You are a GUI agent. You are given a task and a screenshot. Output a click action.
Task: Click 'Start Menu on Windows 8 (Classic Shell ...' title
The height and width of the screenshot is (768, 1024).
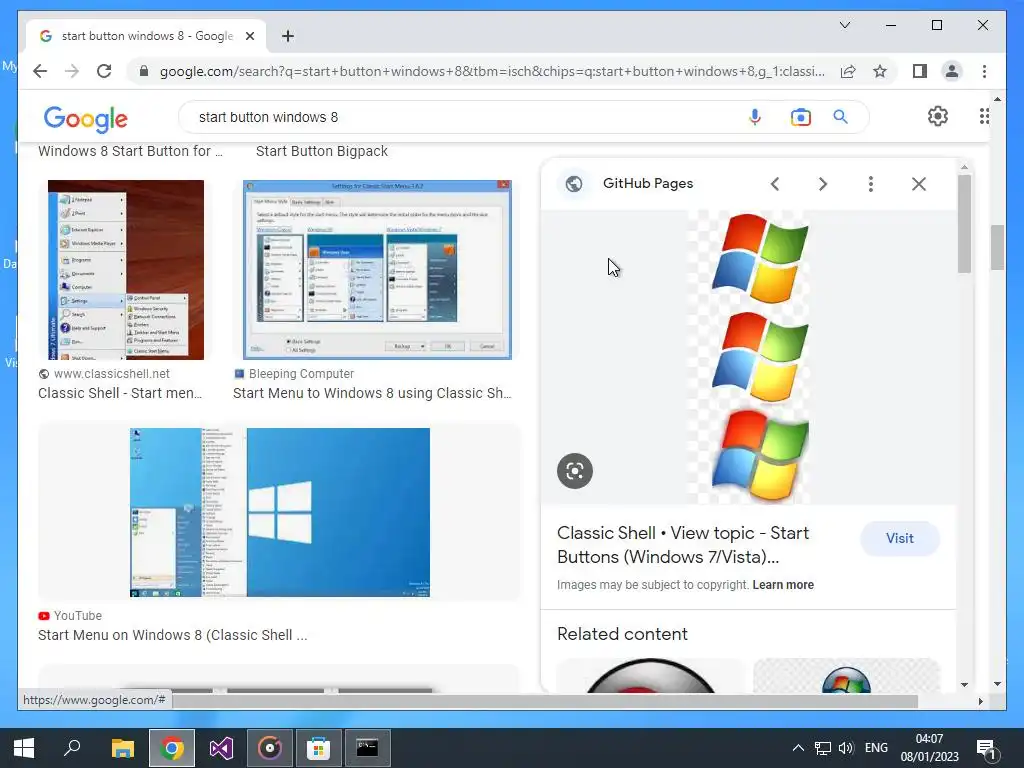click(172, 635)
